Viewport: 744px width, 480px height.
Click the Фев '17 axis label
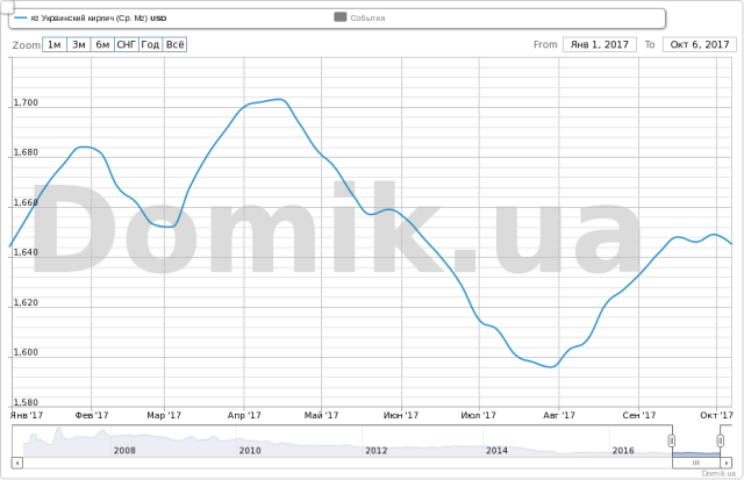92,415
